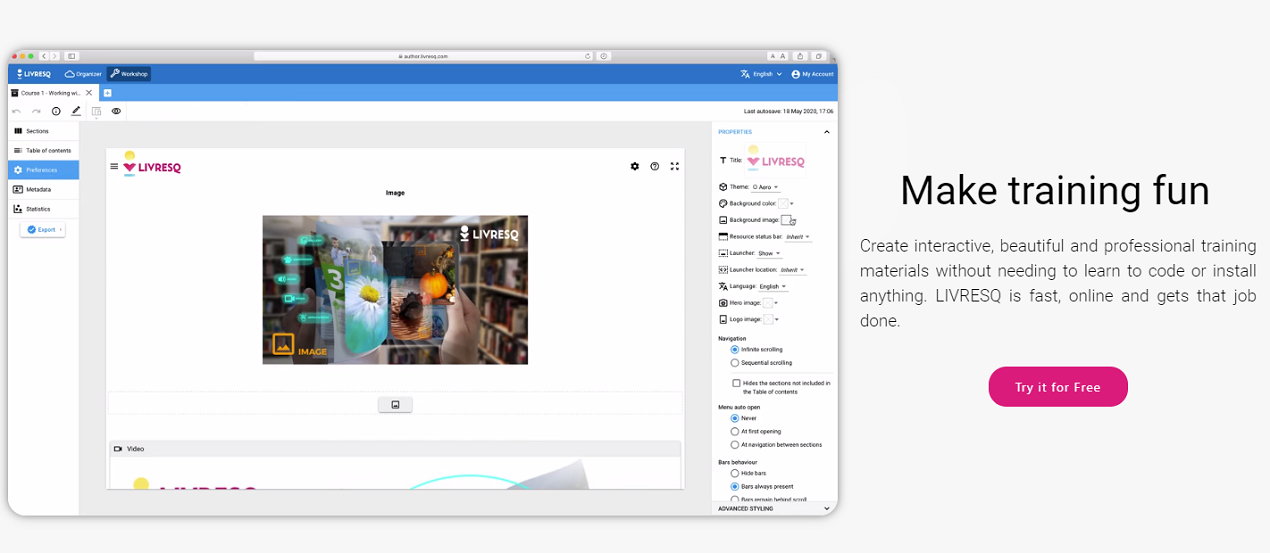Select Never for Menu auto open
Image resolution: width=1270 pixels, height=553 pixels.
point(735,419)
